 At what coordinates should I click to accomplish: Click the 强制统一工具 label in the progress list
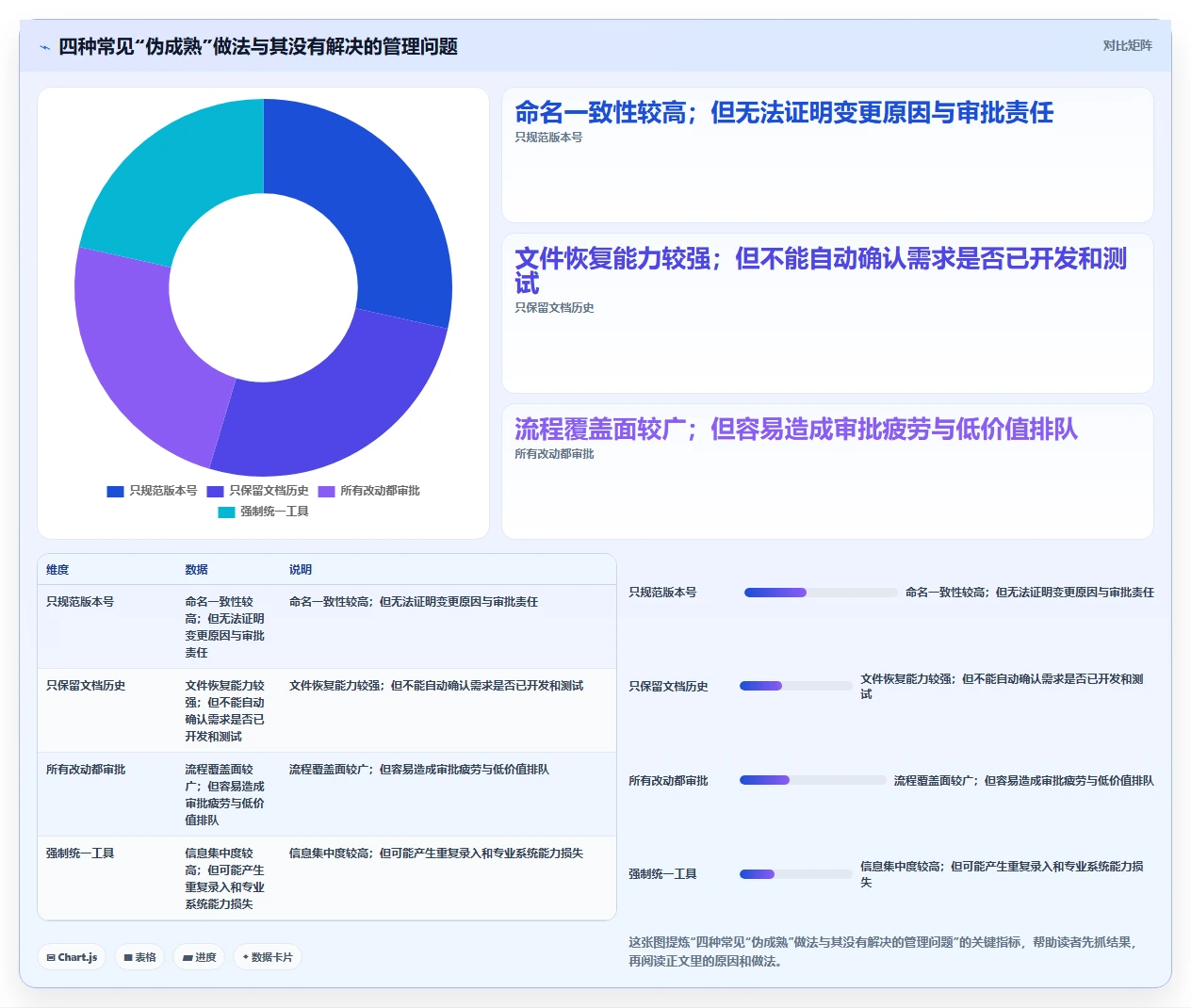click(x=662, y=874)
